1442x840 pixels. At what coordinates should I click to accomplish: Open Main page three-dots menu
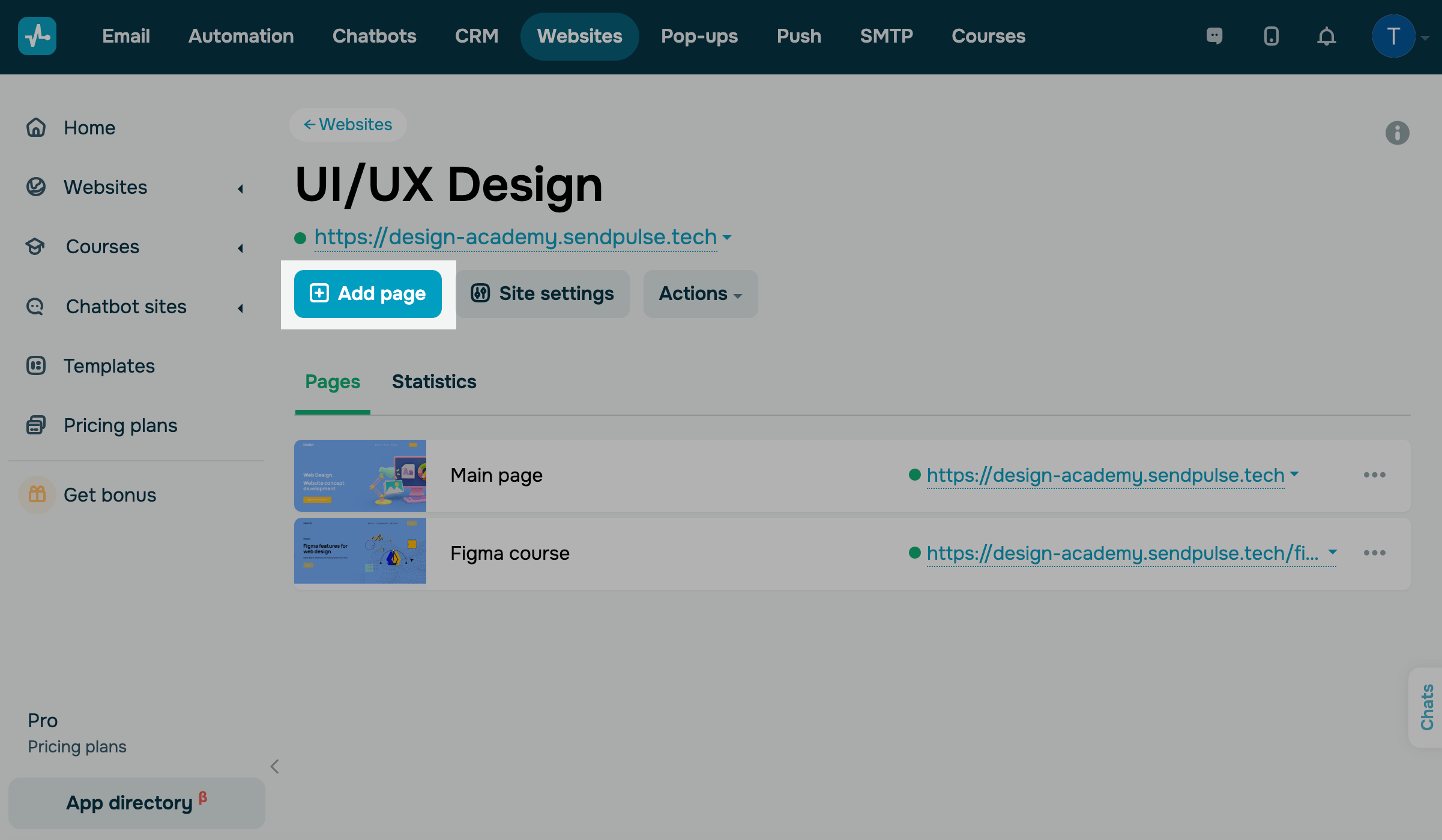coord(1374,475)
